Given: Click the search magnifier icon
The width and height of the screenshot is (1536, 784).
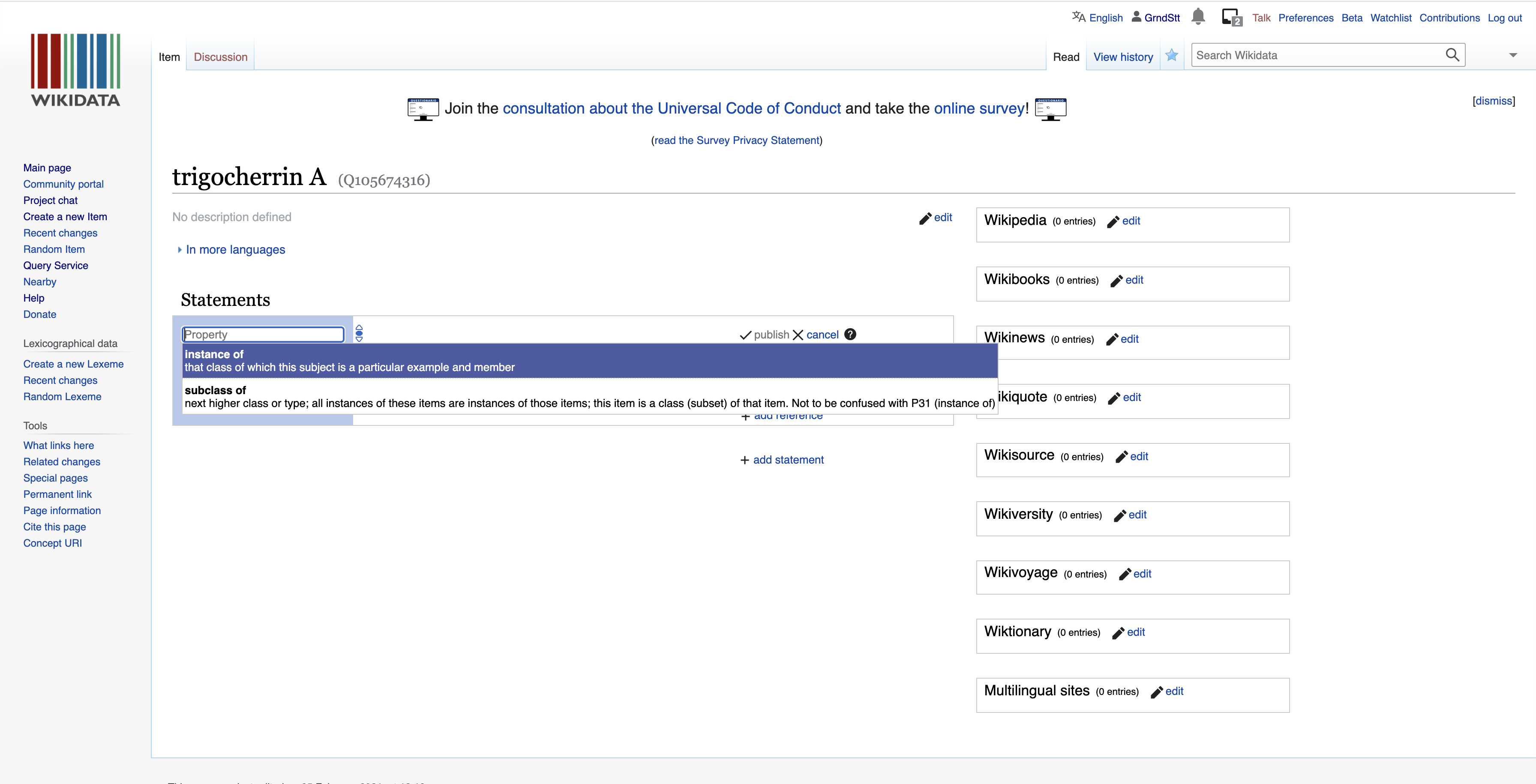Looking at the screenshot, I should pos(1452,55).
